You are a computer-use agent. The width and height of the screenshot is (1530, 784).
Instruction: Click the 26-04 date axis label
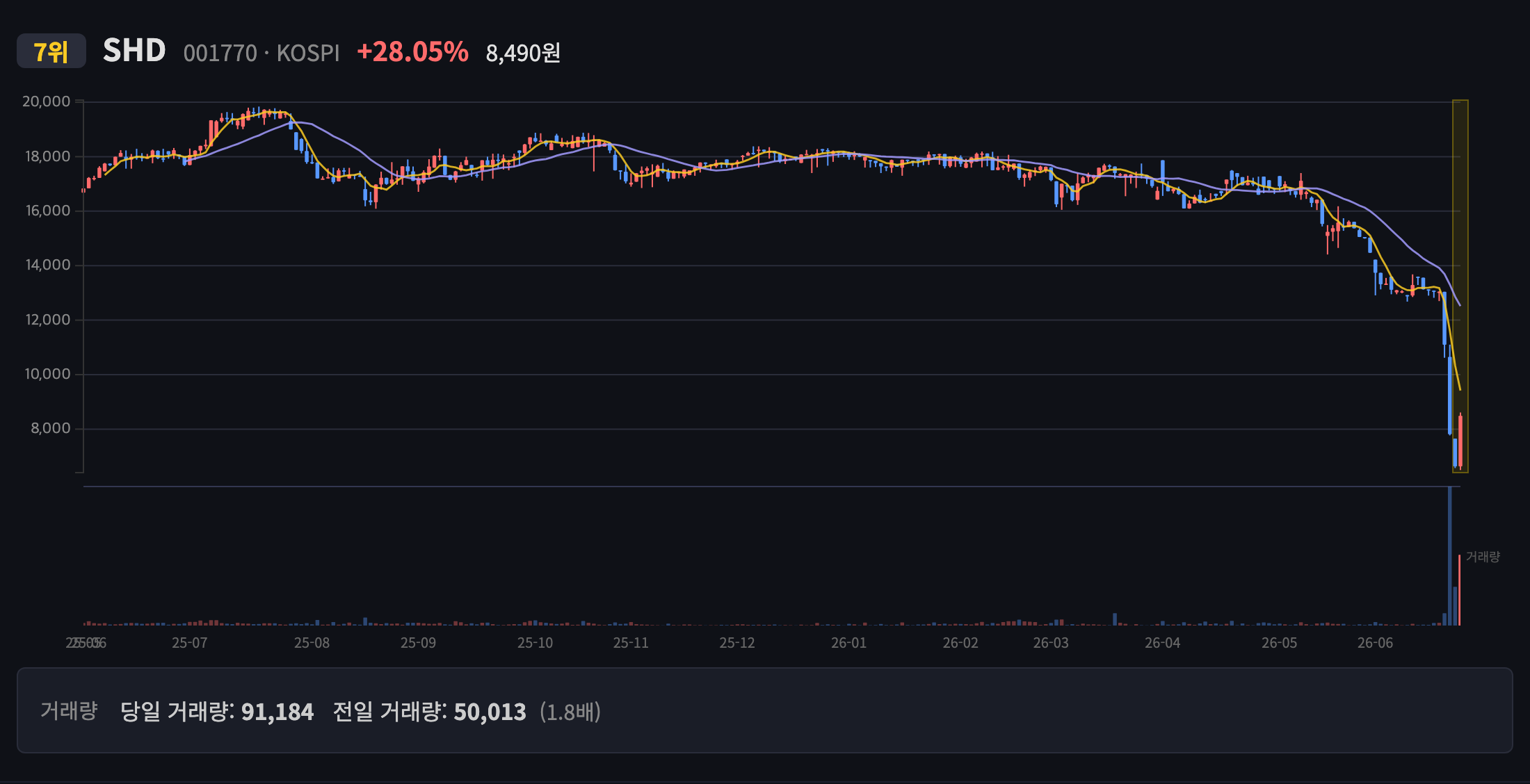[x=1163, y=643]
